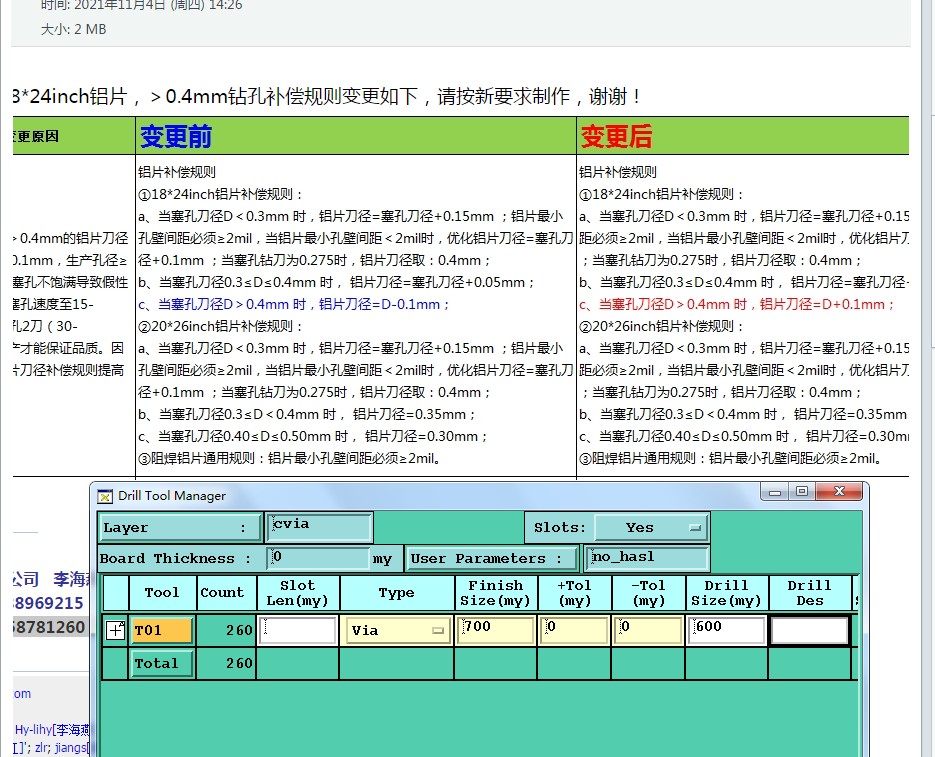Click the red 变更后 header in email
The width and height of the screenshot is (935, 757).
616,137
